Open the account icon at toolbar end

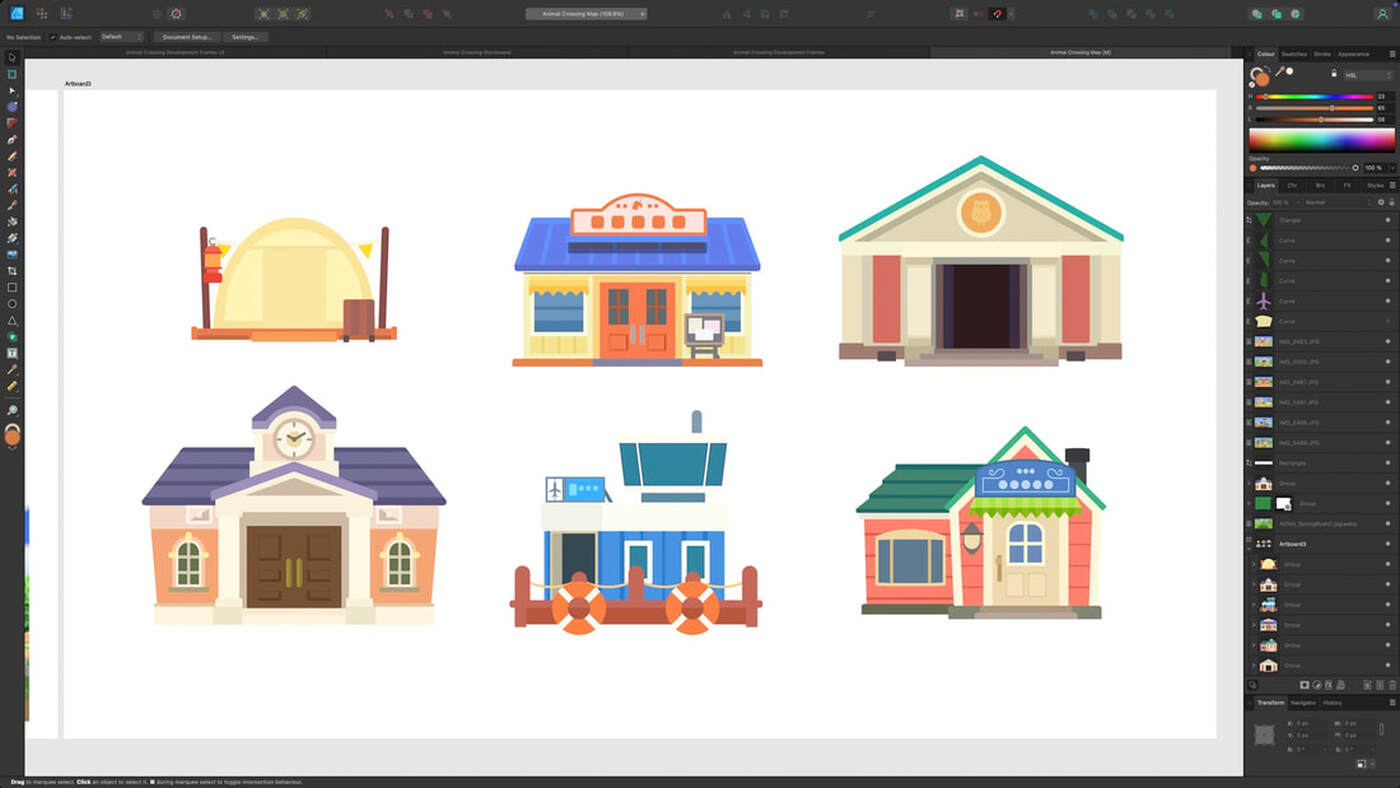click(x=1383, y=14)
